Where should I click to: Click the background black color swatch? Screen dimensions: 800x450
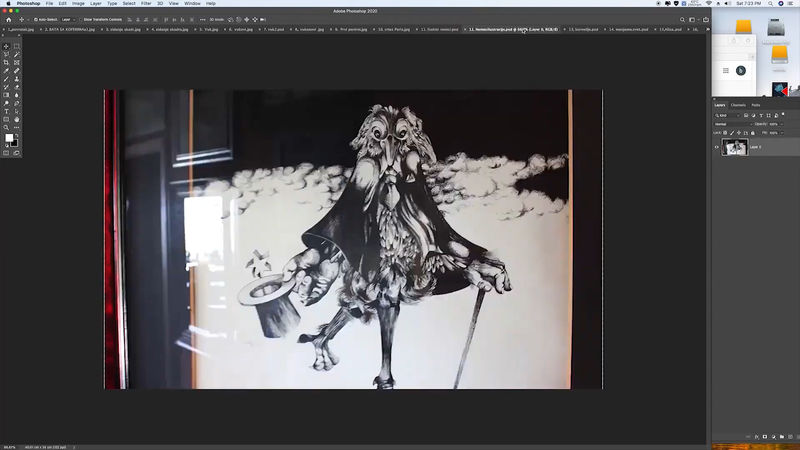15,144
